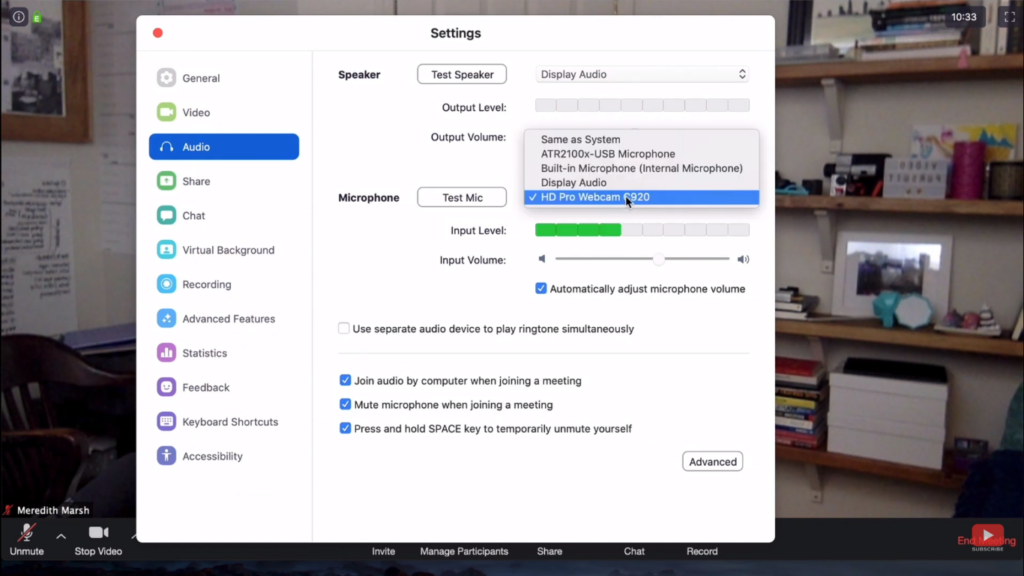Open Recording settings icon
Screen dimensions: 1024x576
click(x=167, y=284)
